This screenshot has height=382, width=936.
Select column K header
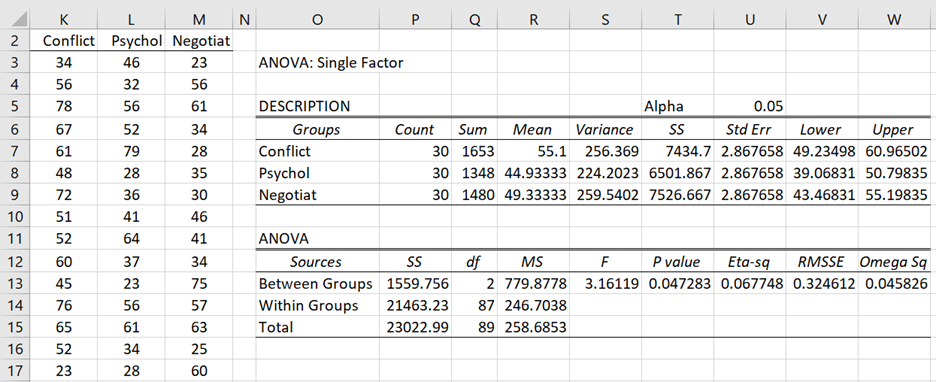(x=63, y=20)
